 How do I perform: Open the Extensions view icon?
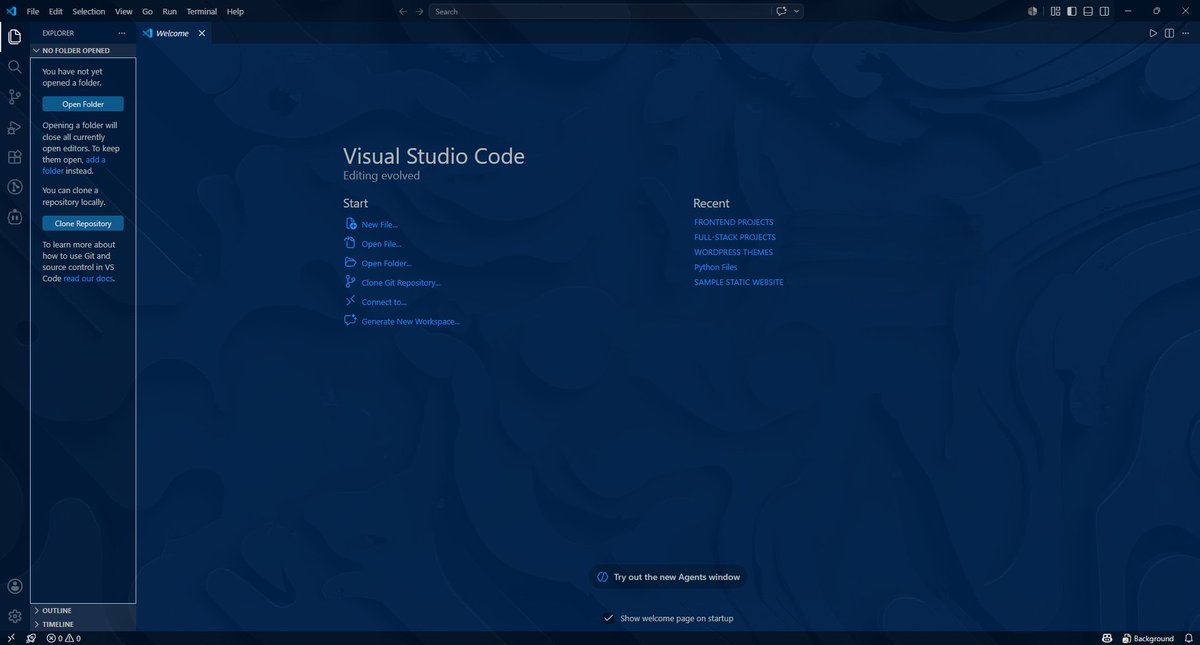[x=15, y=157]
